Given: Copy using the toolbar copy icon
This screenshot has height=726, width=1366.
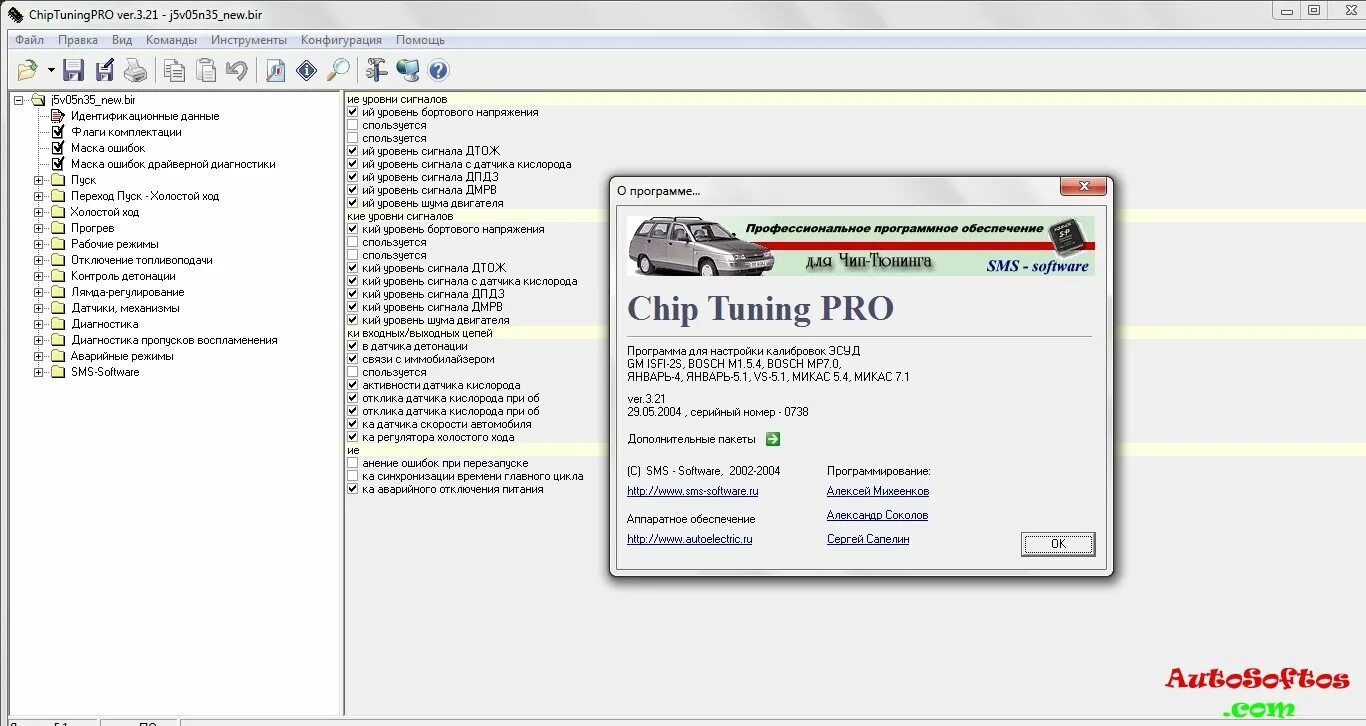Looking at the screenshot, I should click(175, 70).
